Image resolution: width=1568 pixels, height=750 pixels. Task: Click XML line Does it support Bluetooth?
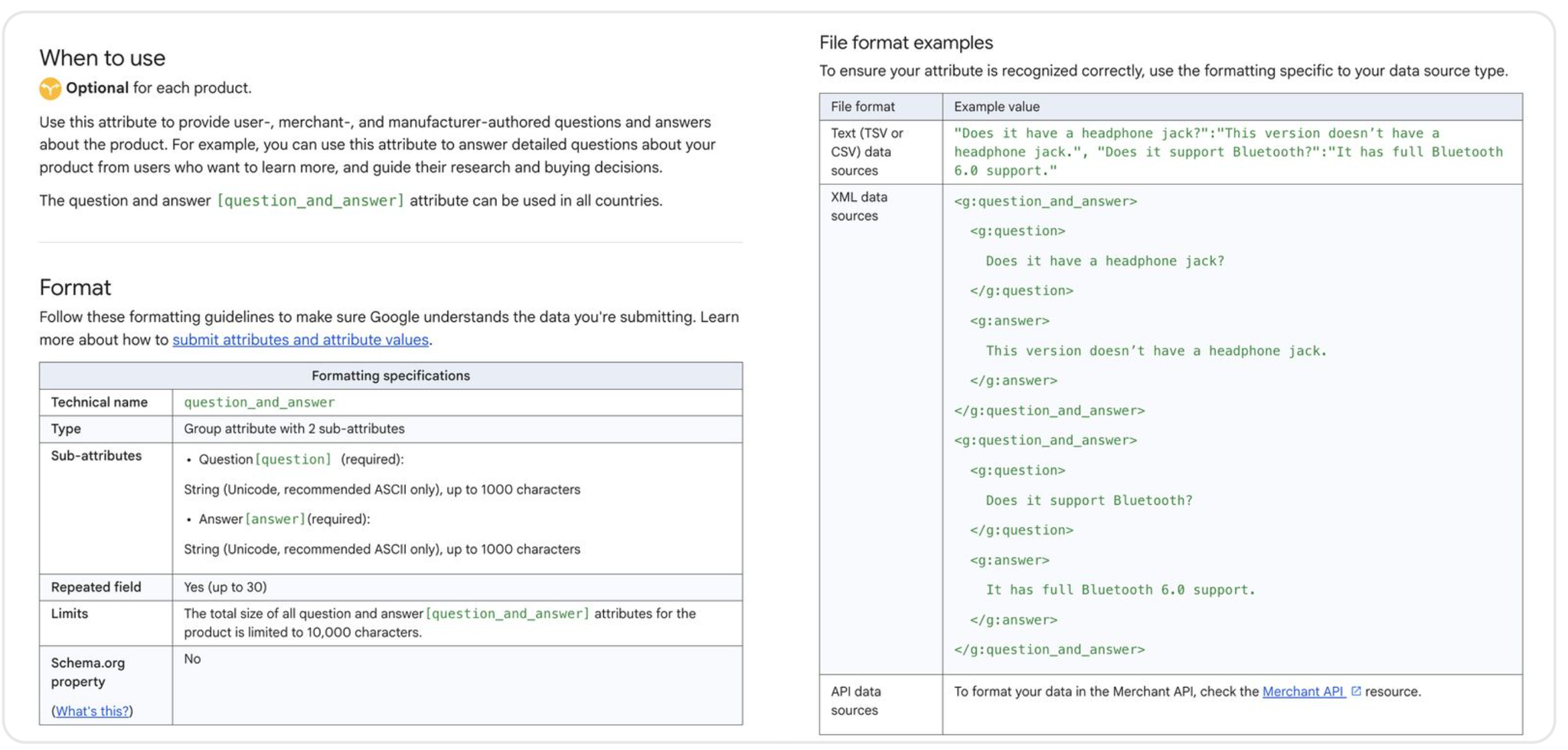click(1089, 500)
